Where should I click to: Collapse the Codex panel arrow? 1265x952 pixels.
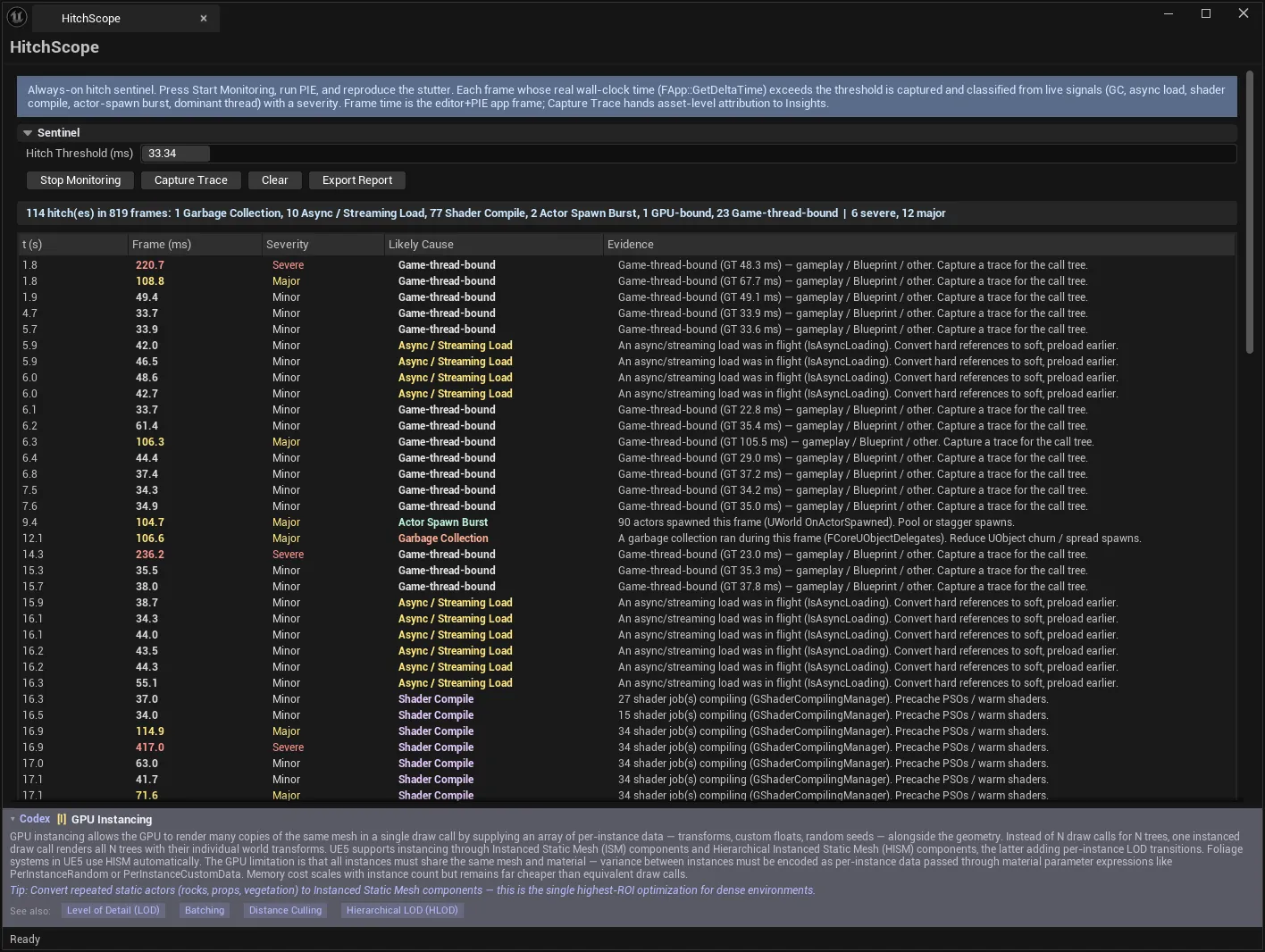pos(13,819)
